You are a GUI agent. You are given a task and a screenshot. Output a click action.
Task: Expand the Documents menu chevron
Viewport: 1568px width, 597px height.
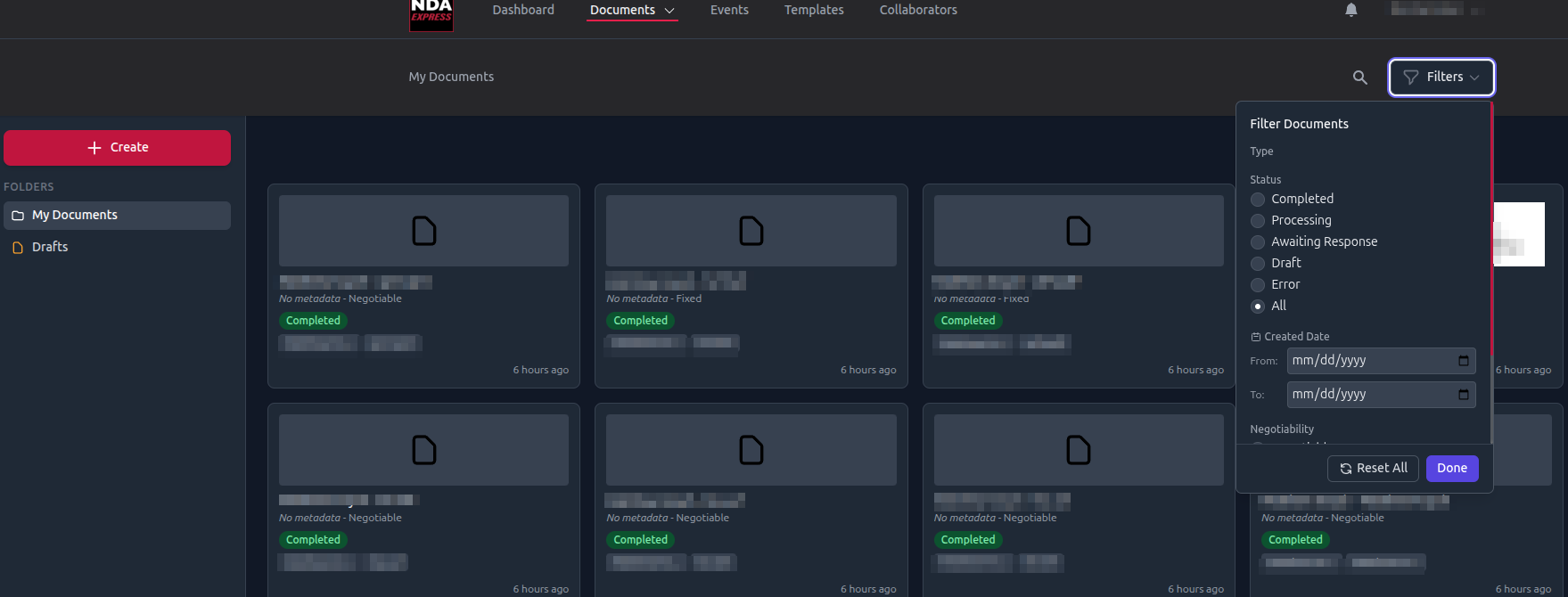coord(669,11)
